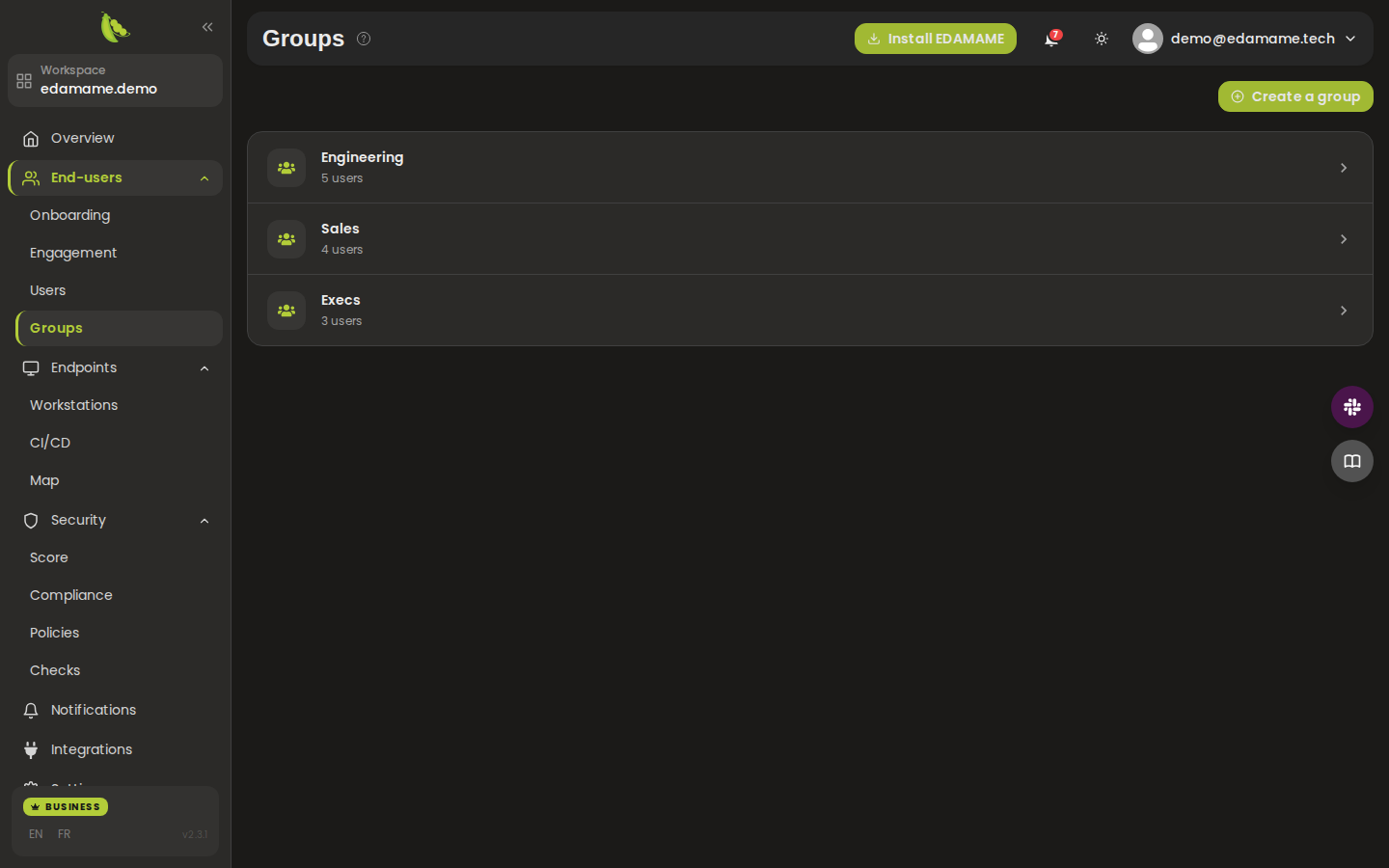Viewport: 1389px width, 868px height.
Task: Click the Engineering group icon
Action: [286, 168]
